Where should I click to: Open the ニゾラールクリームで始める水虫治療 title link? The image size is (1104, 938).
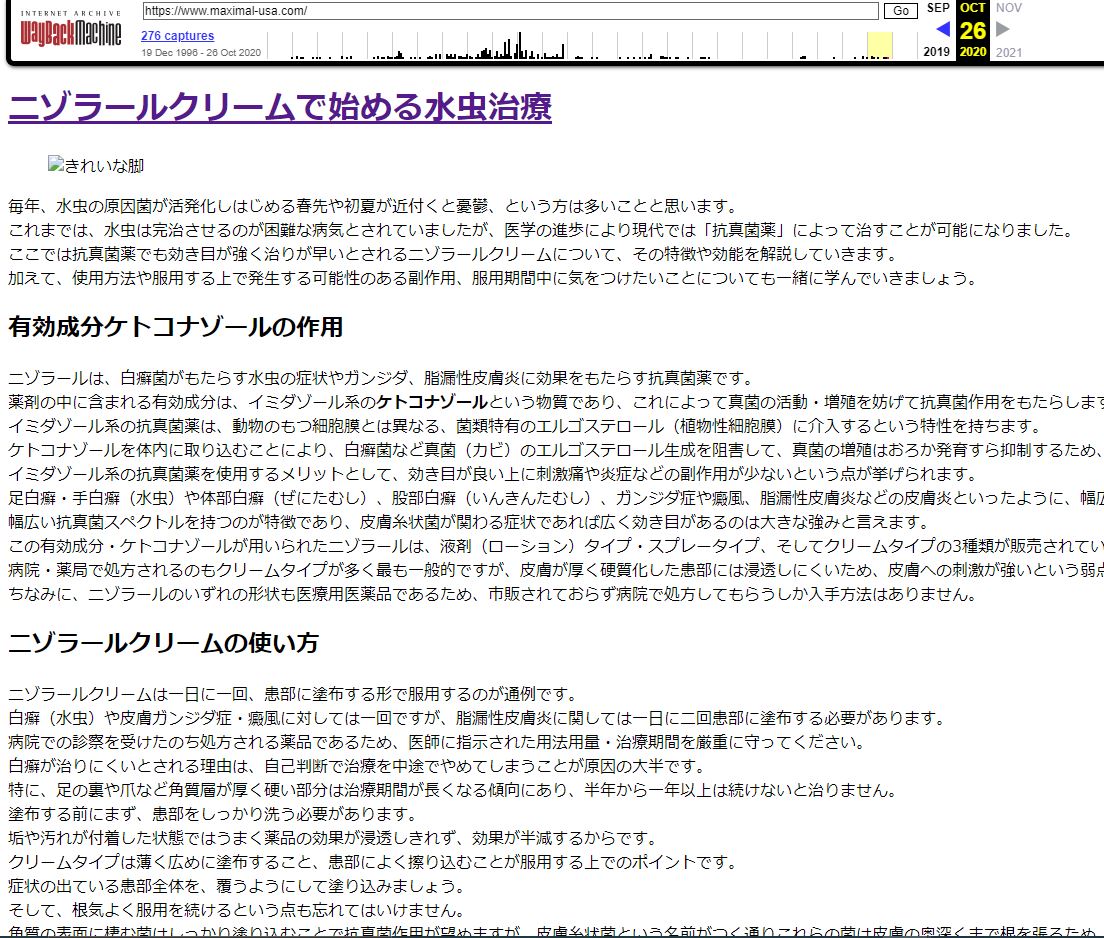[x=280, y=107]
